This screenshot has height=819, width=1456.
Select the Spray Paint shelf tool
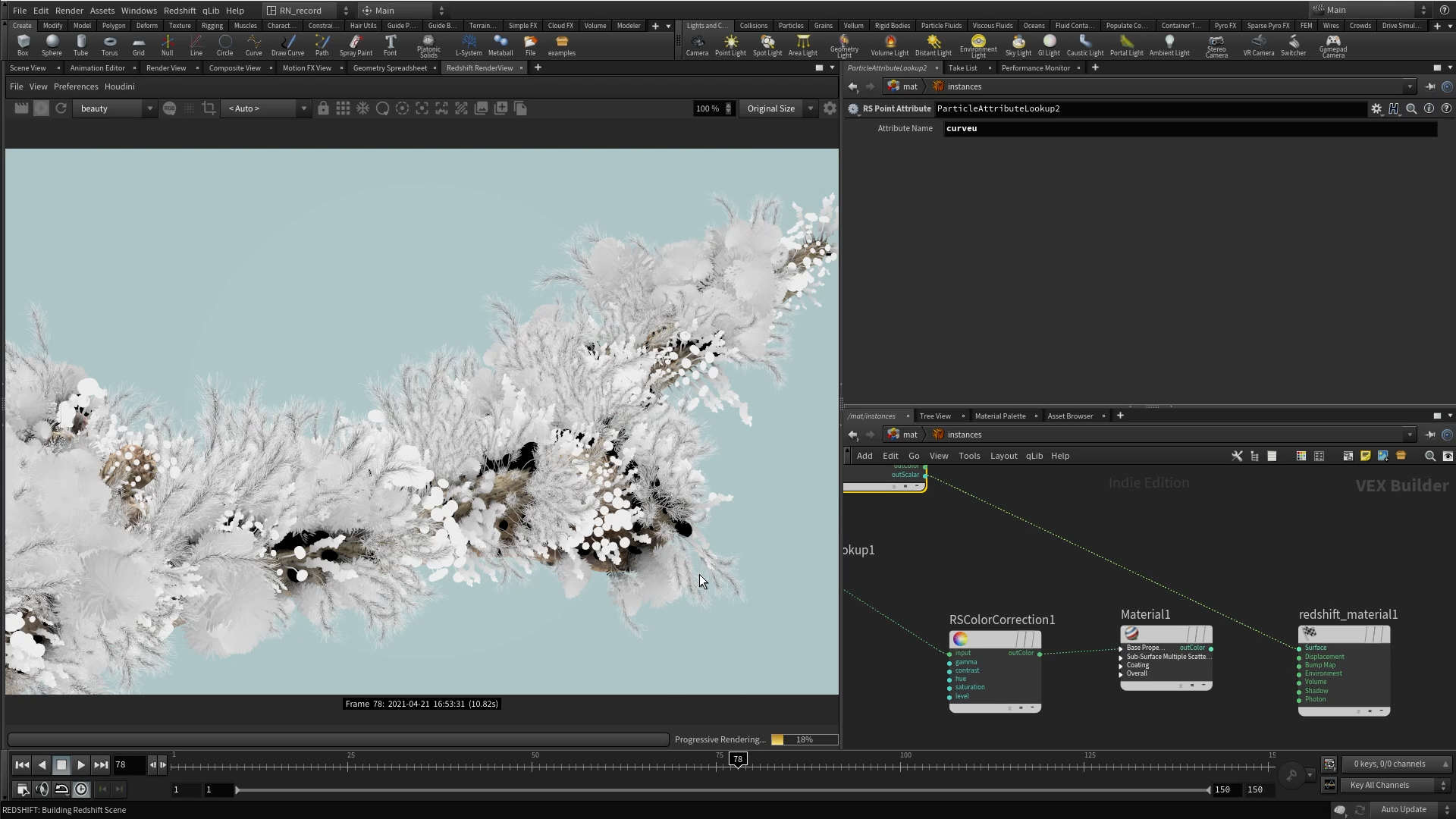(356, 45)
